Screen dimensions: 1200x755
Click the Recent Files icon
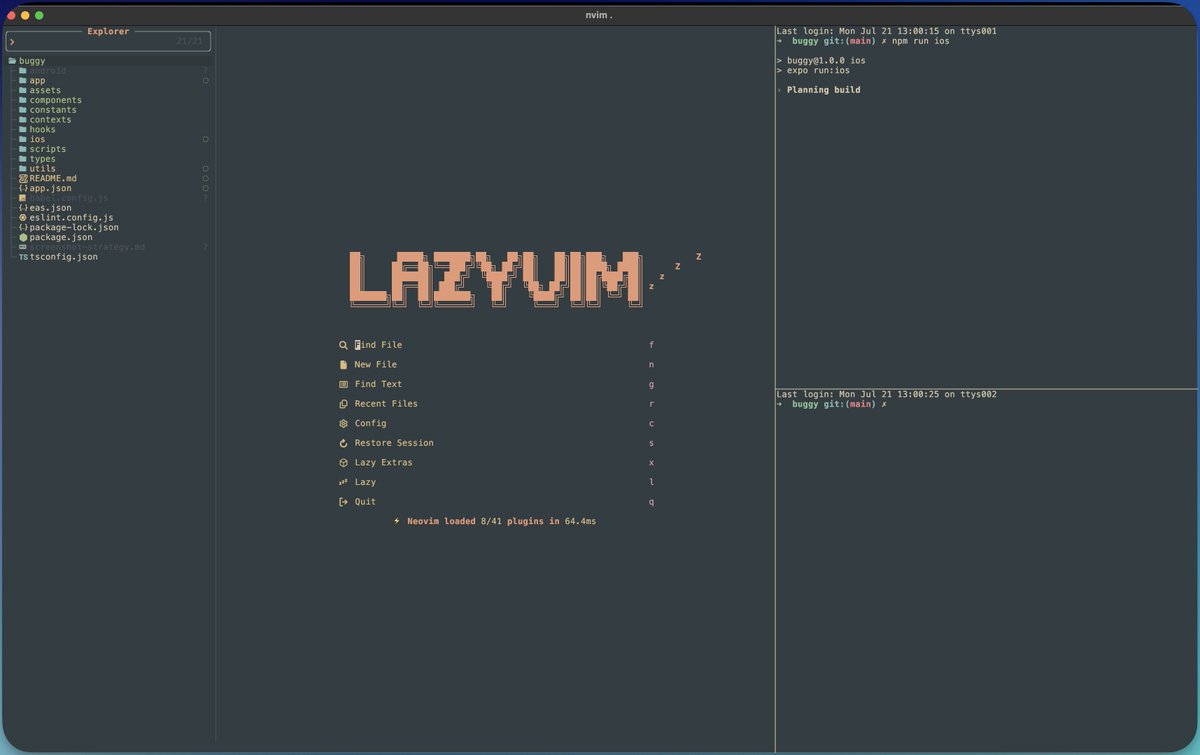(343, 404)
